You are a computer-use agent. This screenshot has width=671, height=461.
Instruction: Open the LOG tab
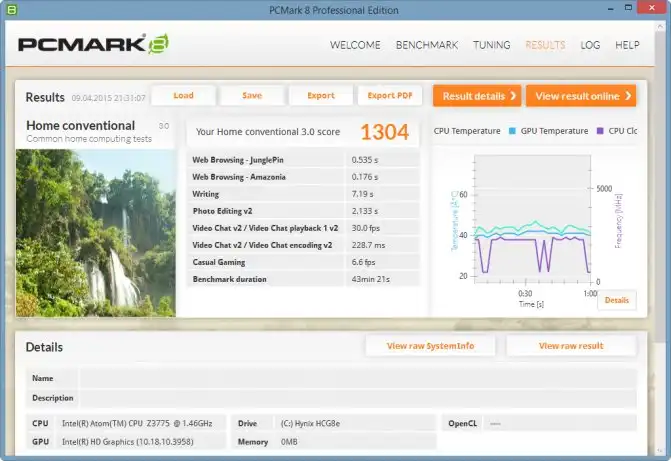tap(590, 45)
